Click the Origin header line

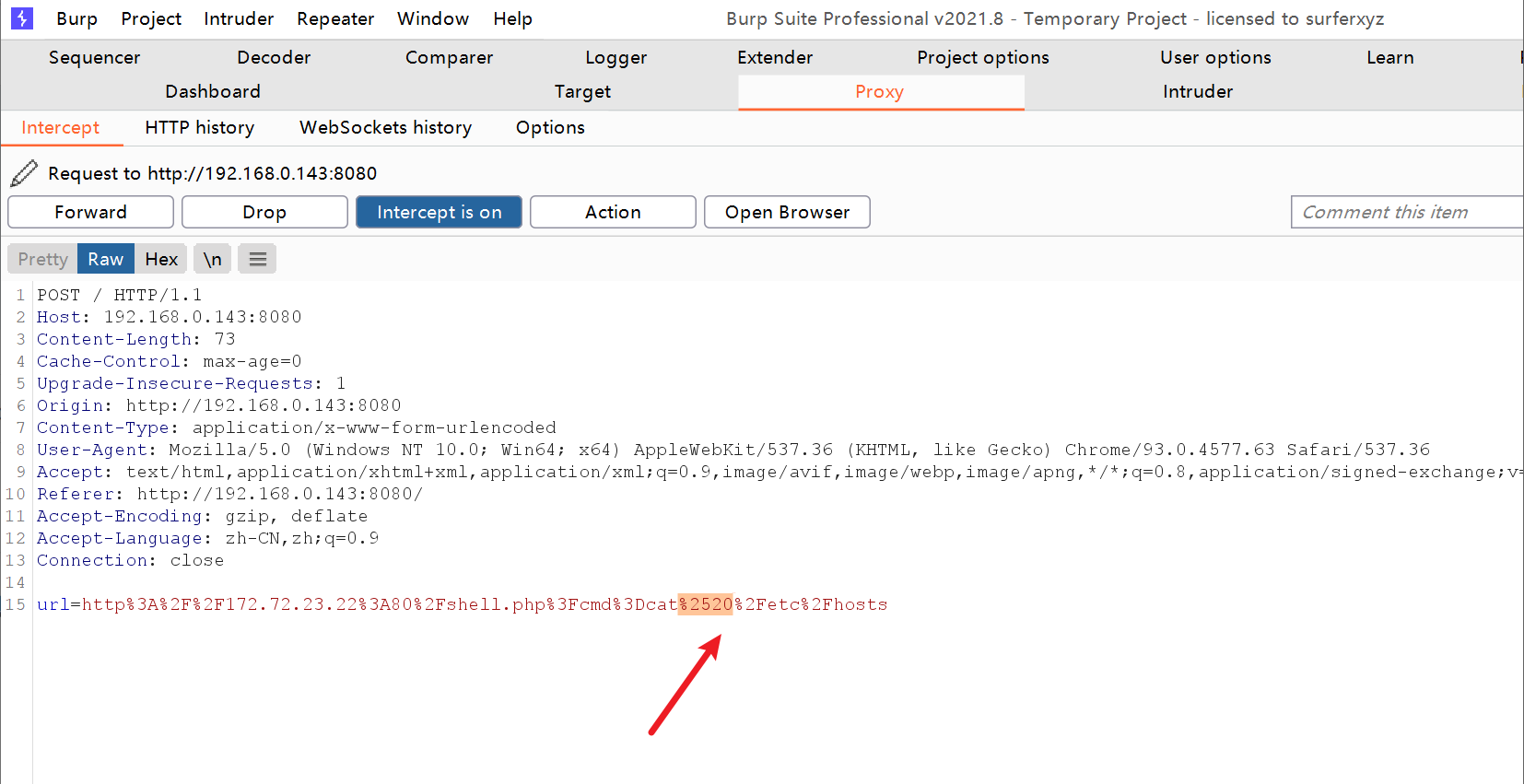click(x=218, y=405)
